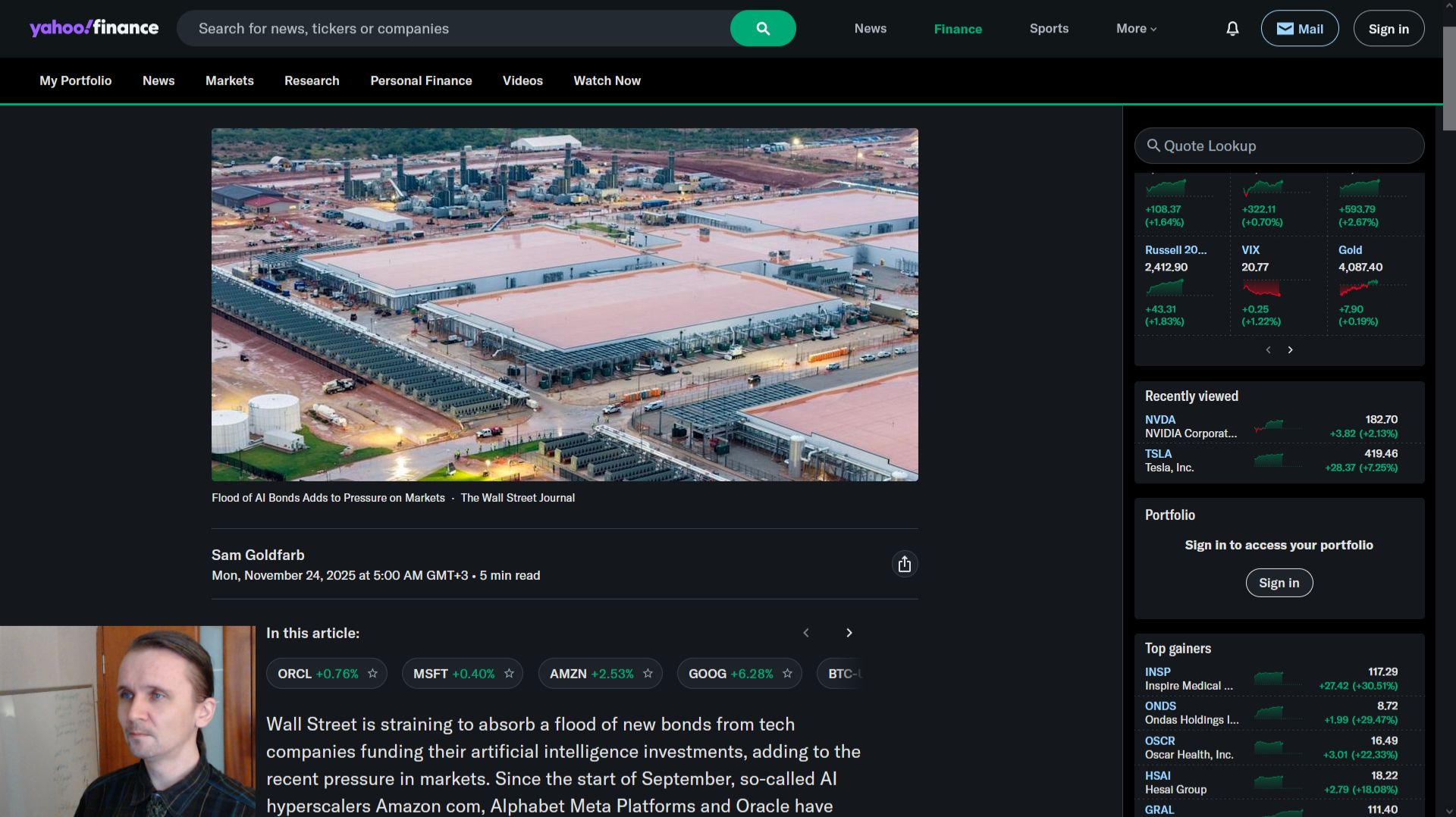This screenshot has height=817, width=1456.
Task: Toggle MSFT watchlist star
Action: coord(509,673)
